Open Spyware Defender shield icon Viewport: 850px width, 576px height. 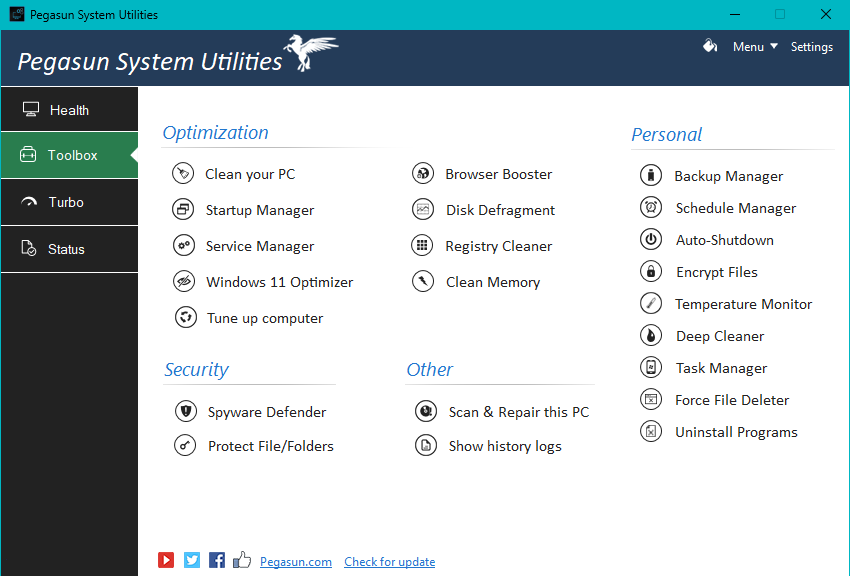pyautogui.click(x=185, y=412)
